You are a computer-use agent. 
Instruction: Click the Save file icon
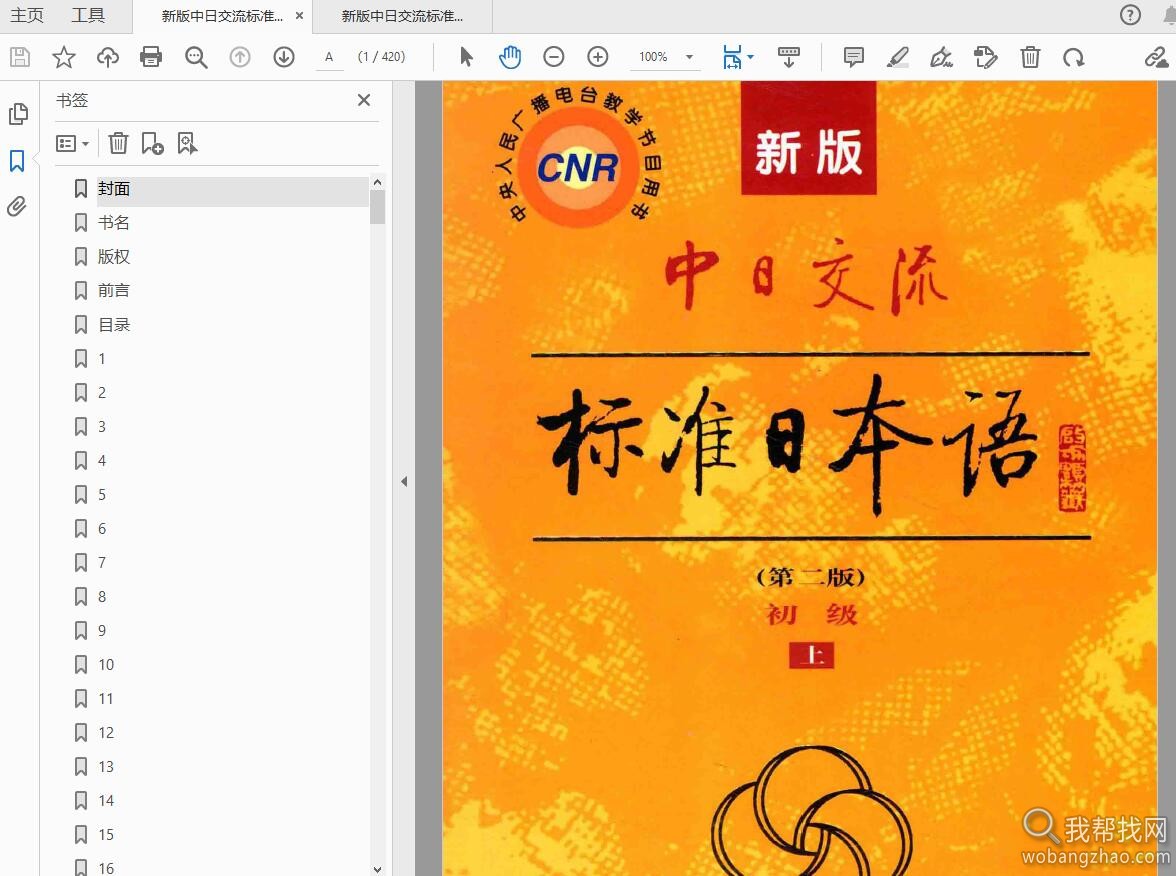tap(20, 57)
